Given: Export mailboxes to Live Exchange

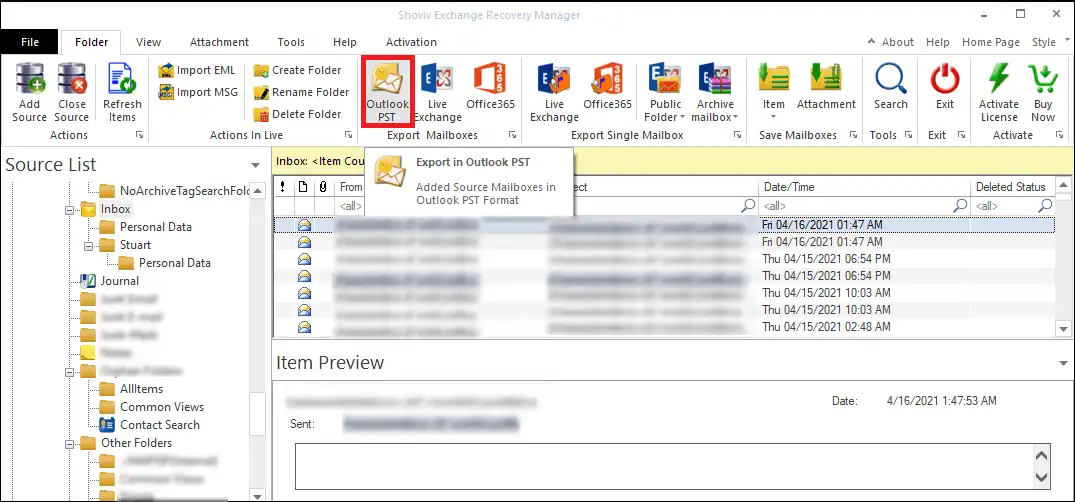Looking at the screenshot, I should click(437, 93).
